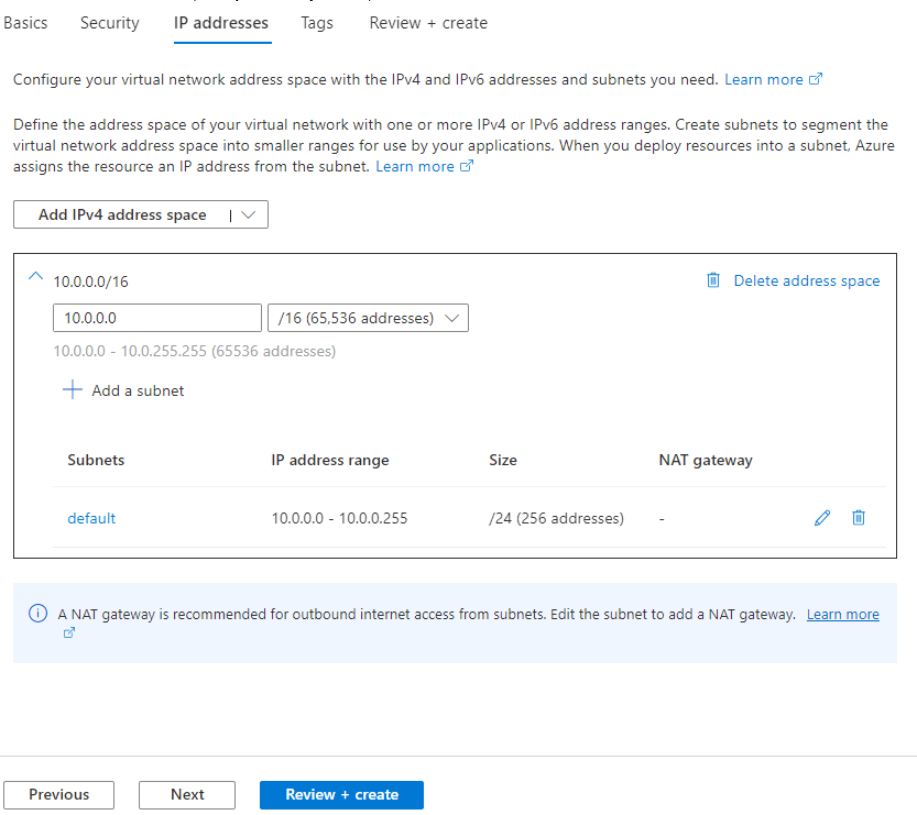Open the Add IPv4 address space dropdown arrow
Viewport: 917px width, 815px height.
tap(249, 215)
